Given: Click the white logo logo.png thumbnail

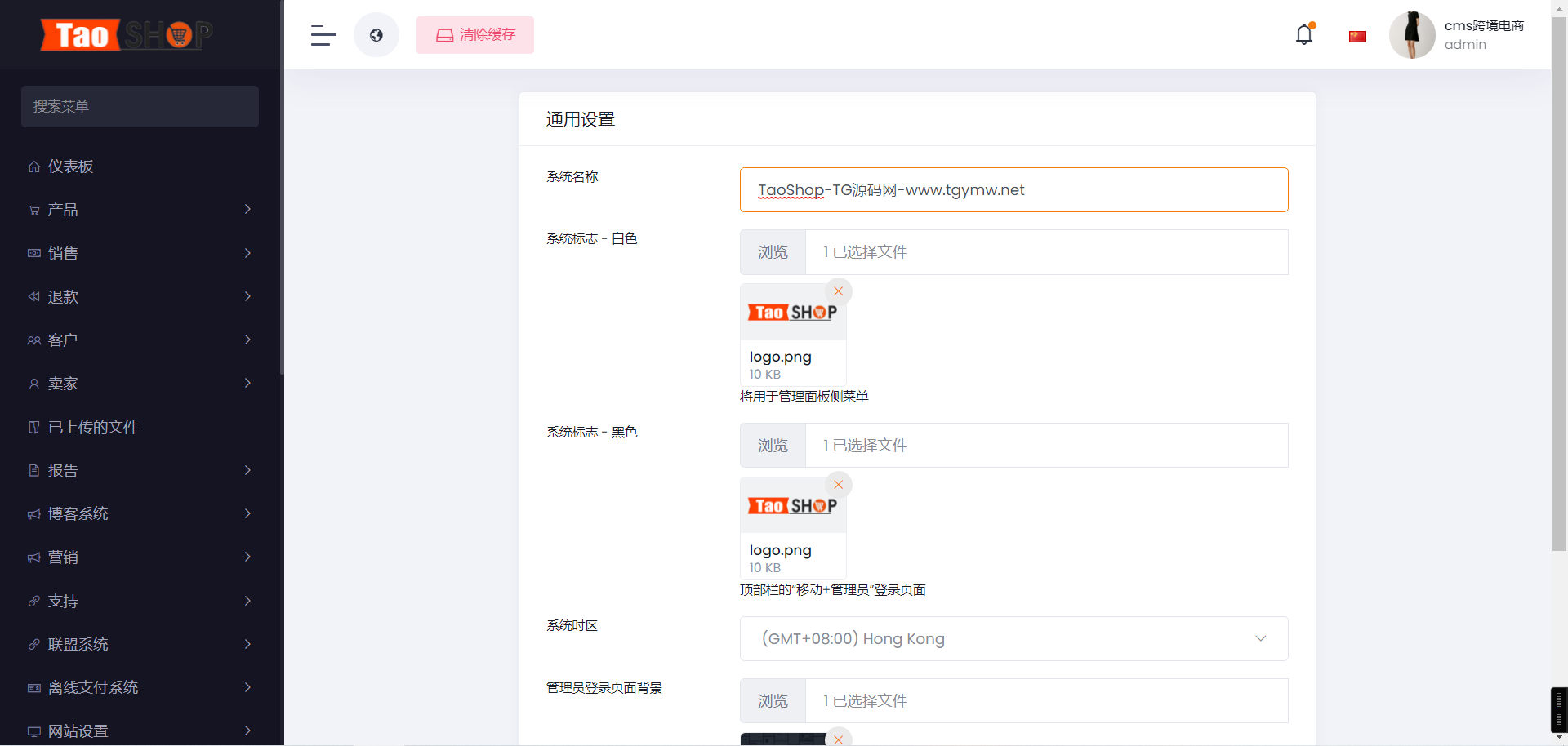Looking at the screenshot, I should point(792,313).
